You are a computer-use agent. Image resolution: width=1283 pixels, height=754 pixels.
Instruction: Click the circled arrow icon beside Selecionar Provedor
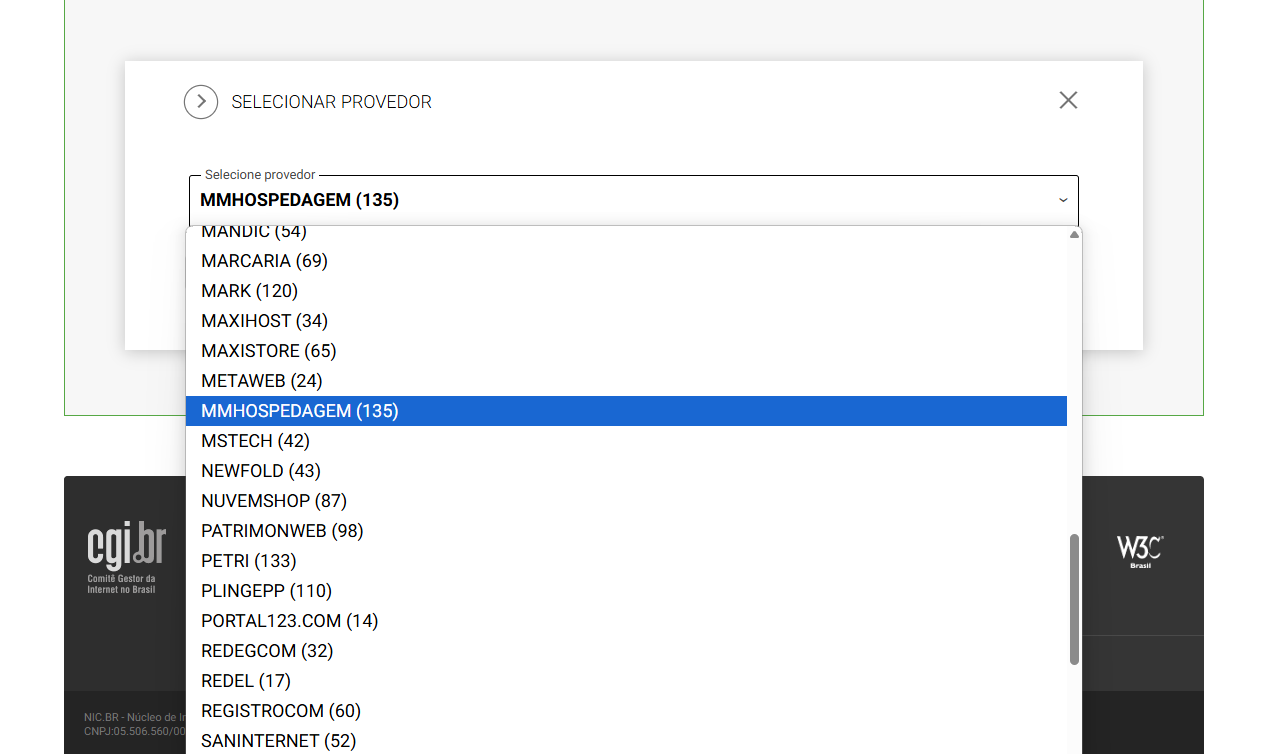[x=201, y=102]
